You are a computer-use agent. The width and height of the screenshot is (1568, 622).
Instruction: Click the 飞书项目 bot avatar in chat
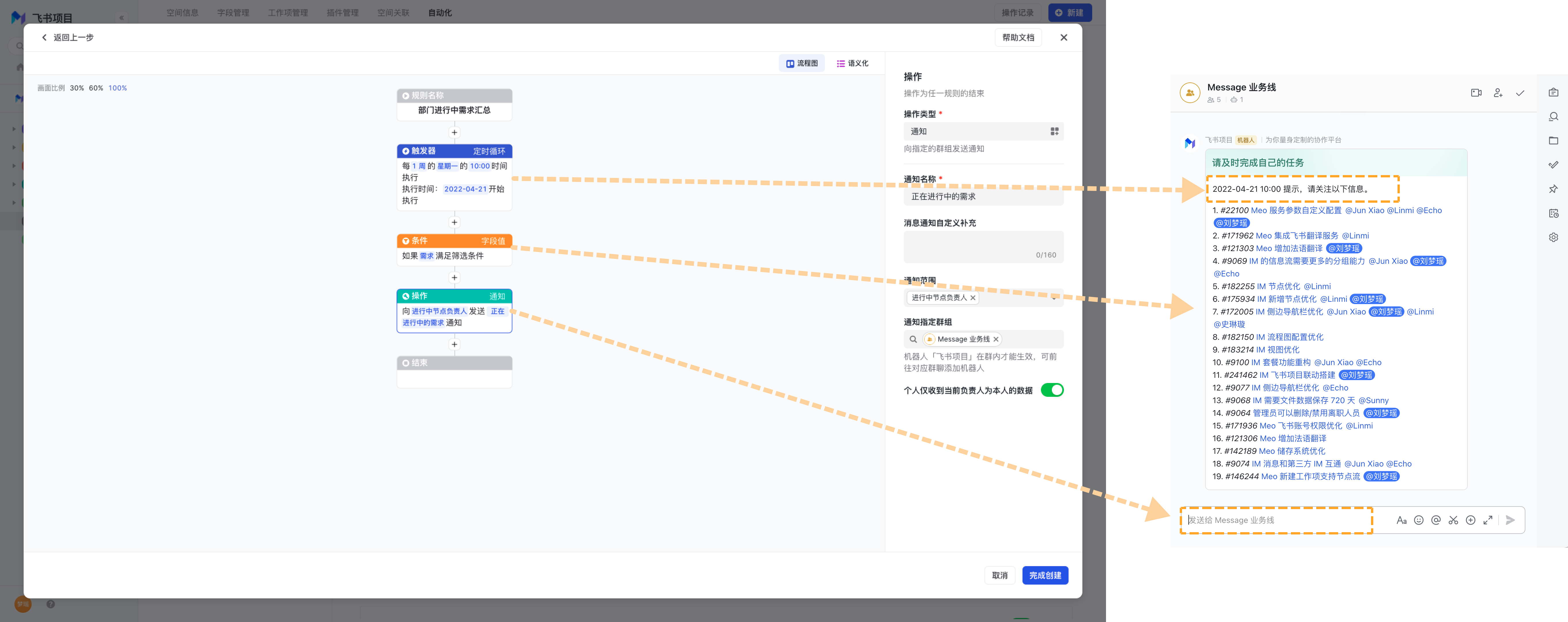[x=1190, y=143]
